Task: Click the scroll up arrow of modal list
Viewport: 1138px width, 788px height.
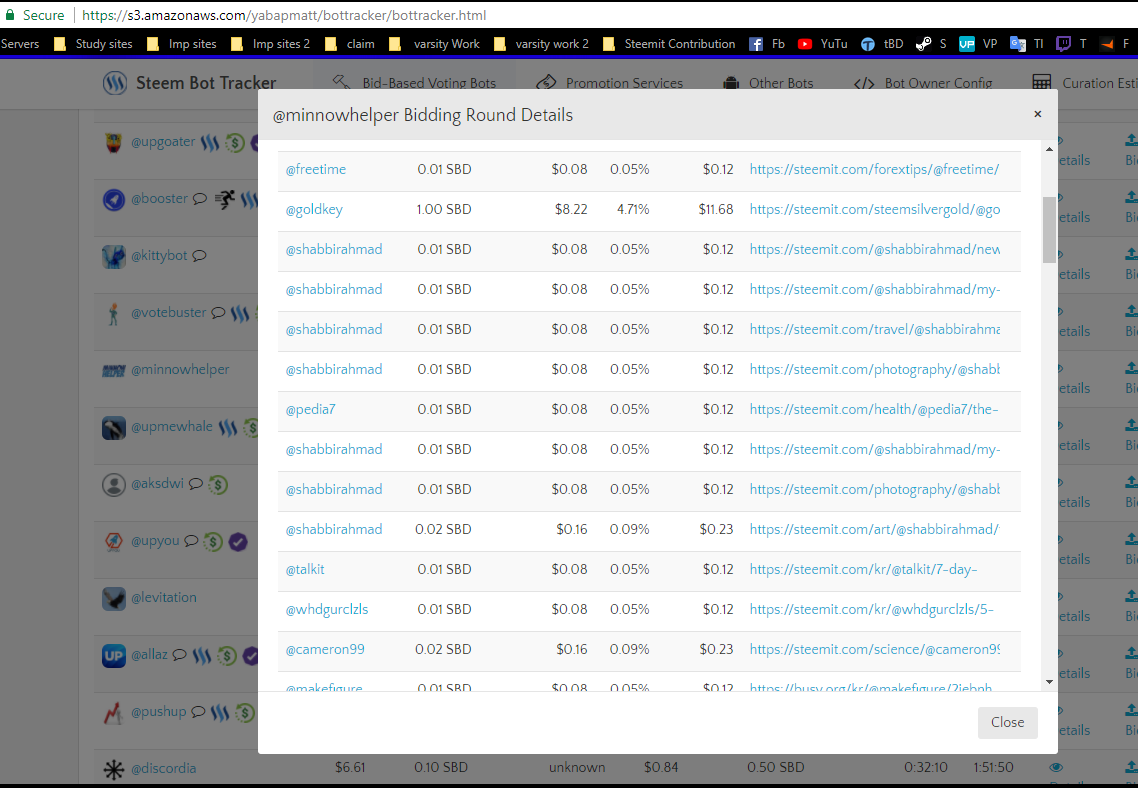Action: pyautogui.click(x=1049, y=149)
